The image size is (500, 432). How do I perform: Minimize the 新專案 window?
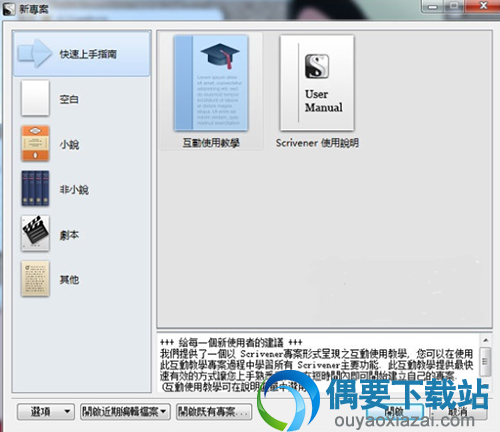(432, 6)
